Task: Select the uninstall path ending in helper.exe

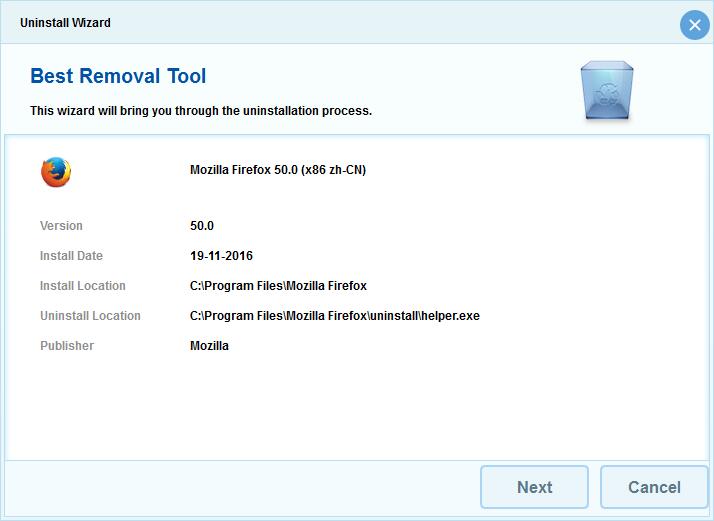Action: tap(335, 316)
